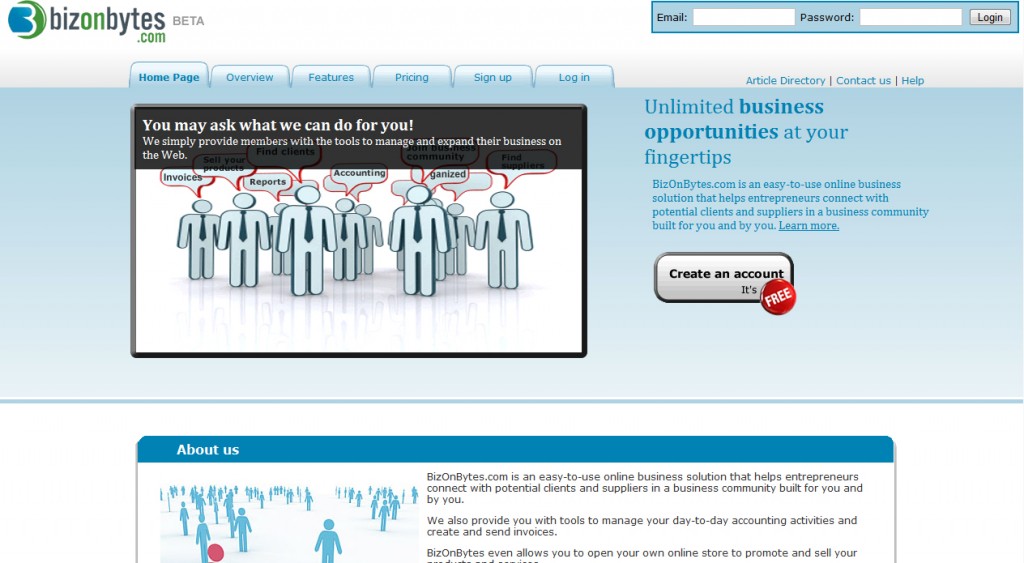Open the Home Page tab
This screenshot has width=1024, height=563.
(x=168, y=77)
